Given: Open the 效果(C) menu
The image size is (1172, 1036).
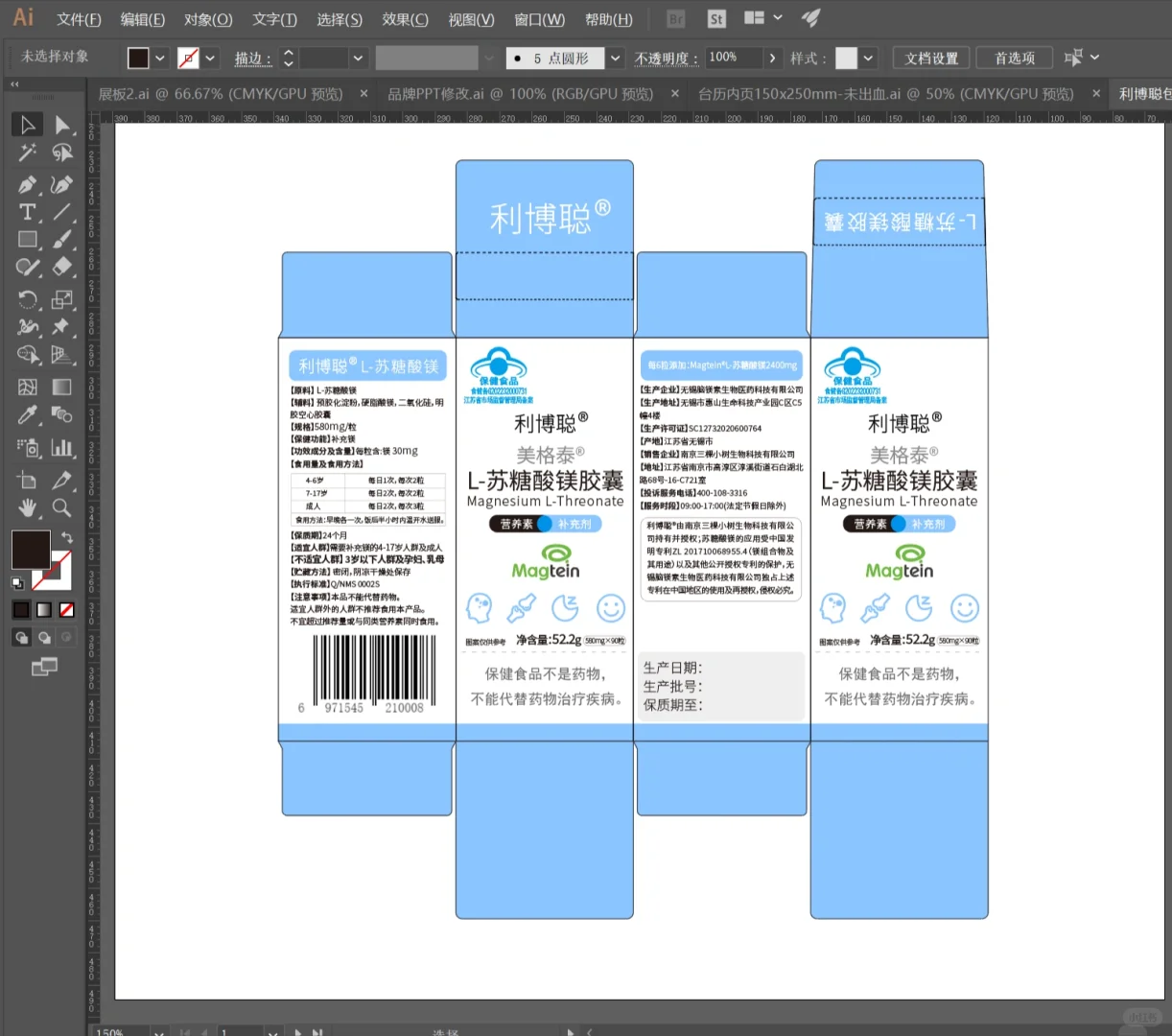Looking at the screenshot, I should point(405,19).
